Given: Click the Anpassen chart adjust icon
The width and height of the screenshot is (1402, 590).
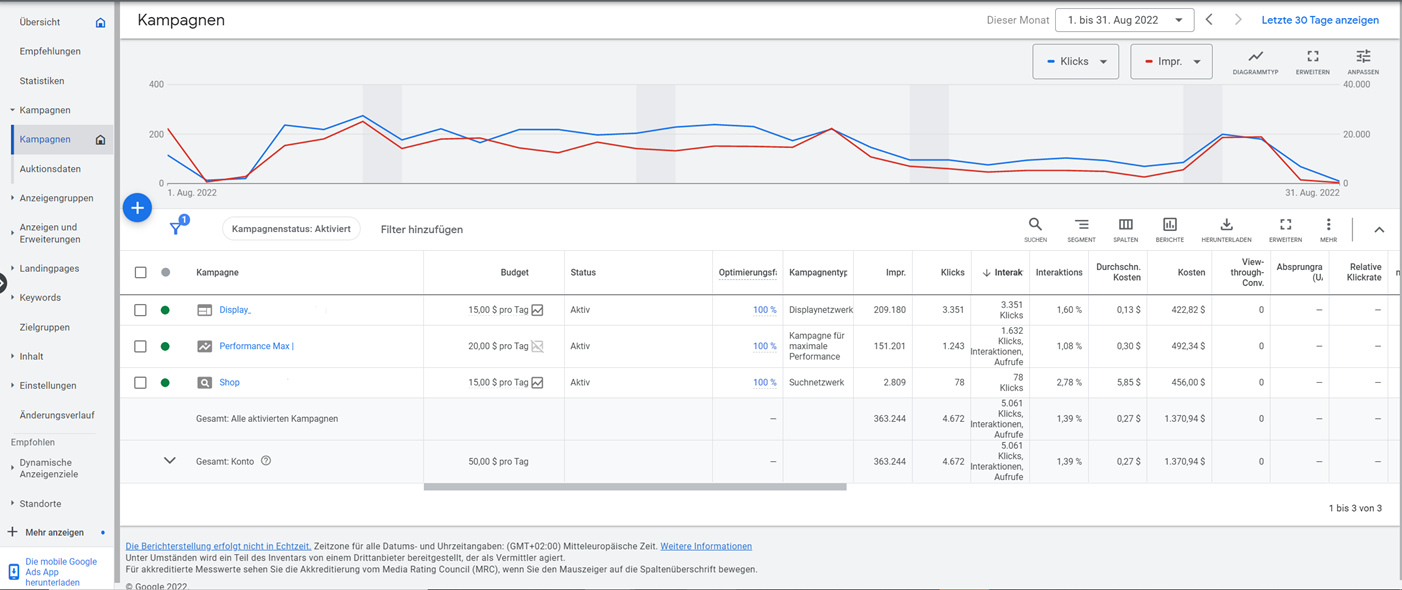Looking at the screenshot, I should 1363,60.
